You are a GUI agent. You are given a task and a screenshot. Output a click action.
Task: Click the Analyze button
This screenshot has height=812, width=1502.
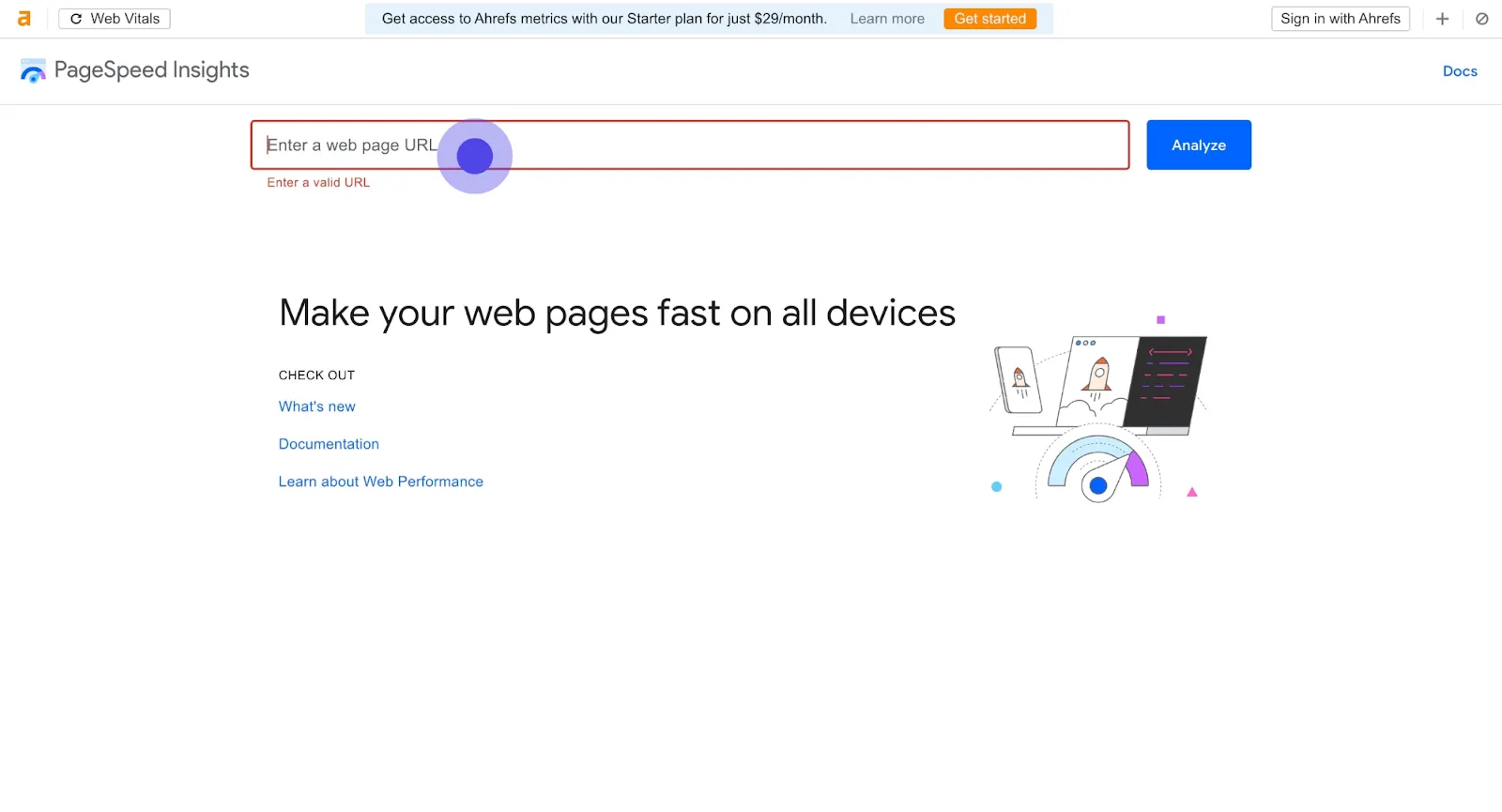tap(1199, 145)
